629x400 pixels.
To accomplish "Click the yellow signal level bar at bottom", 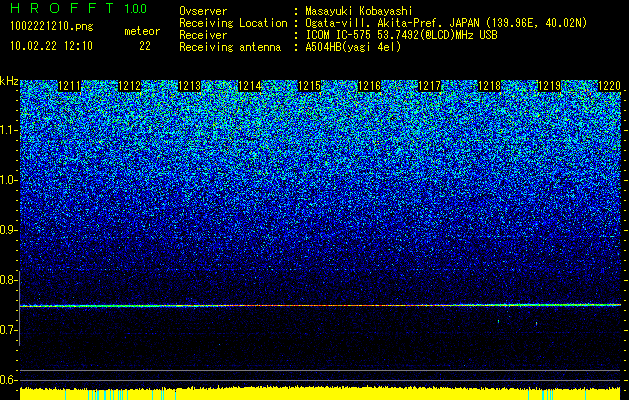I will point(320,394).
